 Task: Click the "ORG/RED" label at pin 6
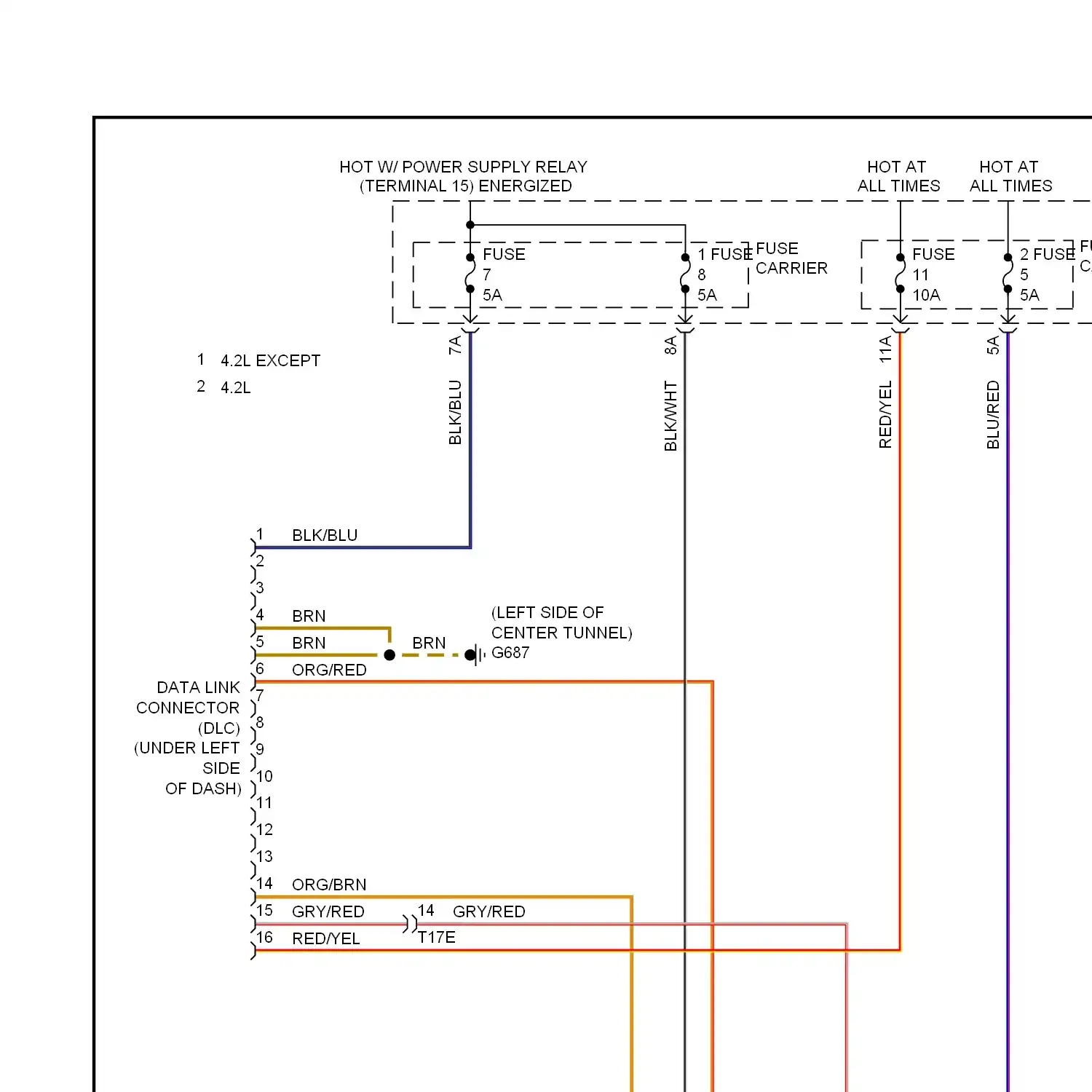click(329, 670)
